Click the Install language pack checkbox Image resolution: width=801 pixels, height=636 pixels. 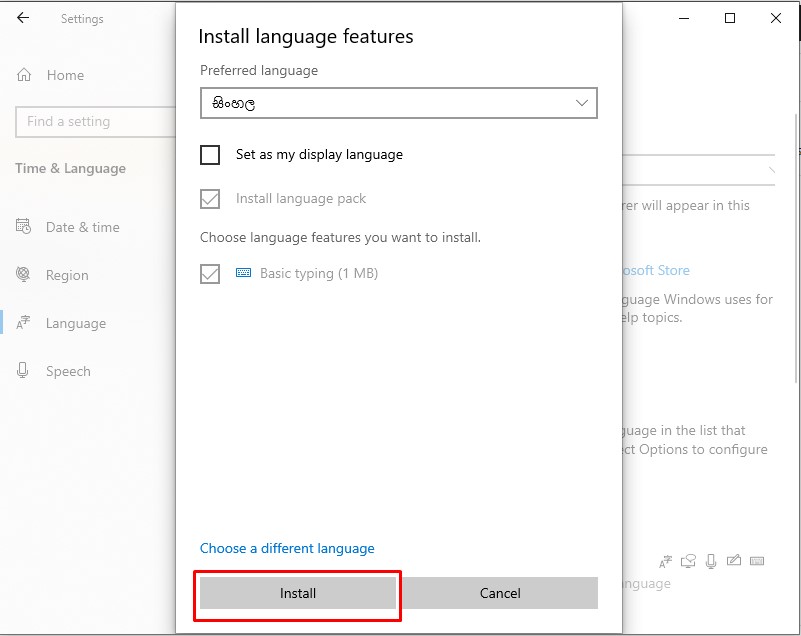tap(210, 199)
